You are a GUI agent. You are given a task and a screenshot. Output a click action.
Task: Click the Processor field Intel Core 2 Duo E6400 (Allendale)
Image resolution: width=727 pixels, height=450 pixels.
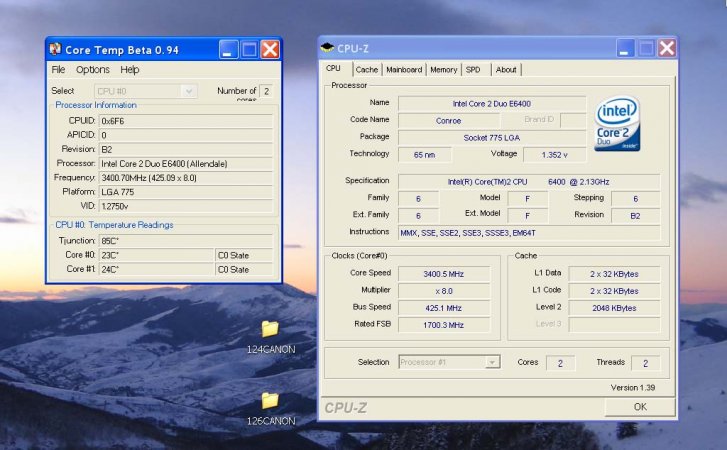pos(185,164)
